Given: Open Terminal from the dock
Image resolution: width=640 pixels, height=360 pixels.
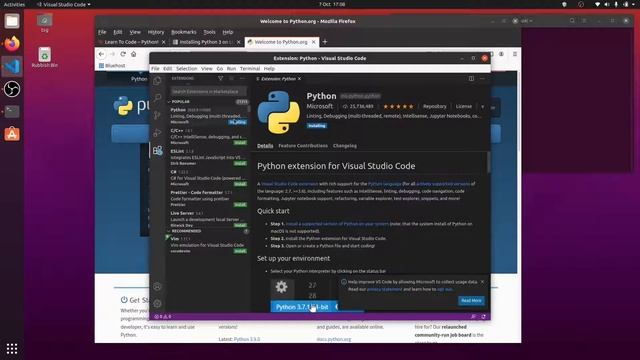Looking at the screenshot, I should tap(12, 111).
